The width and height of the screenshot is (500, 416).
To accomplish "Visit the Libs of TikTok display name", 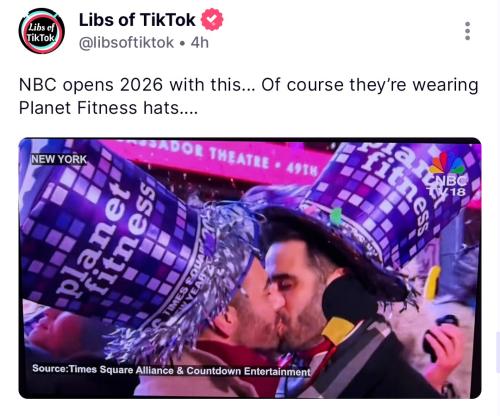I will coord(137,20).
